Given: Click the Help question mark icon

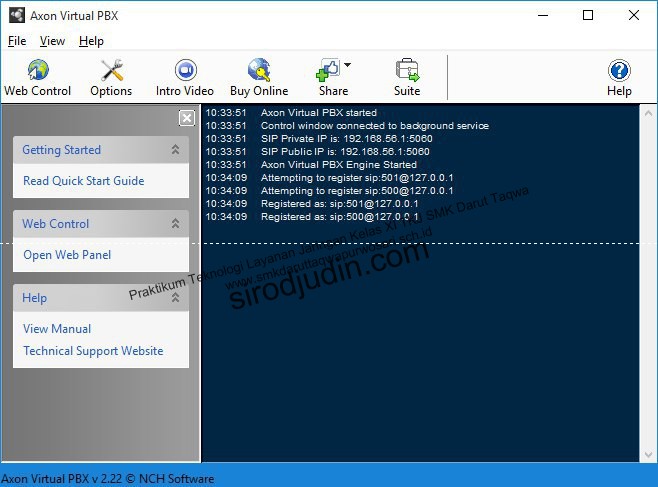Looking at the screenshot, I should (x=619, y=70).
